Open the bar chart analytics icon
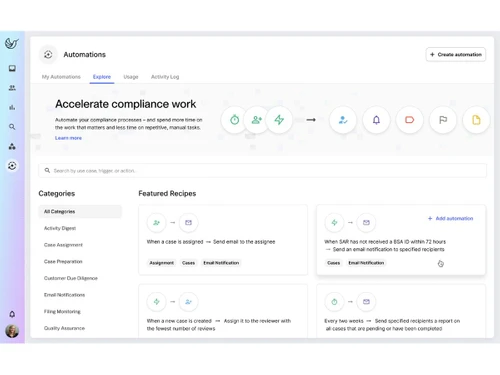The image size is (500, 375). (12, 107)
